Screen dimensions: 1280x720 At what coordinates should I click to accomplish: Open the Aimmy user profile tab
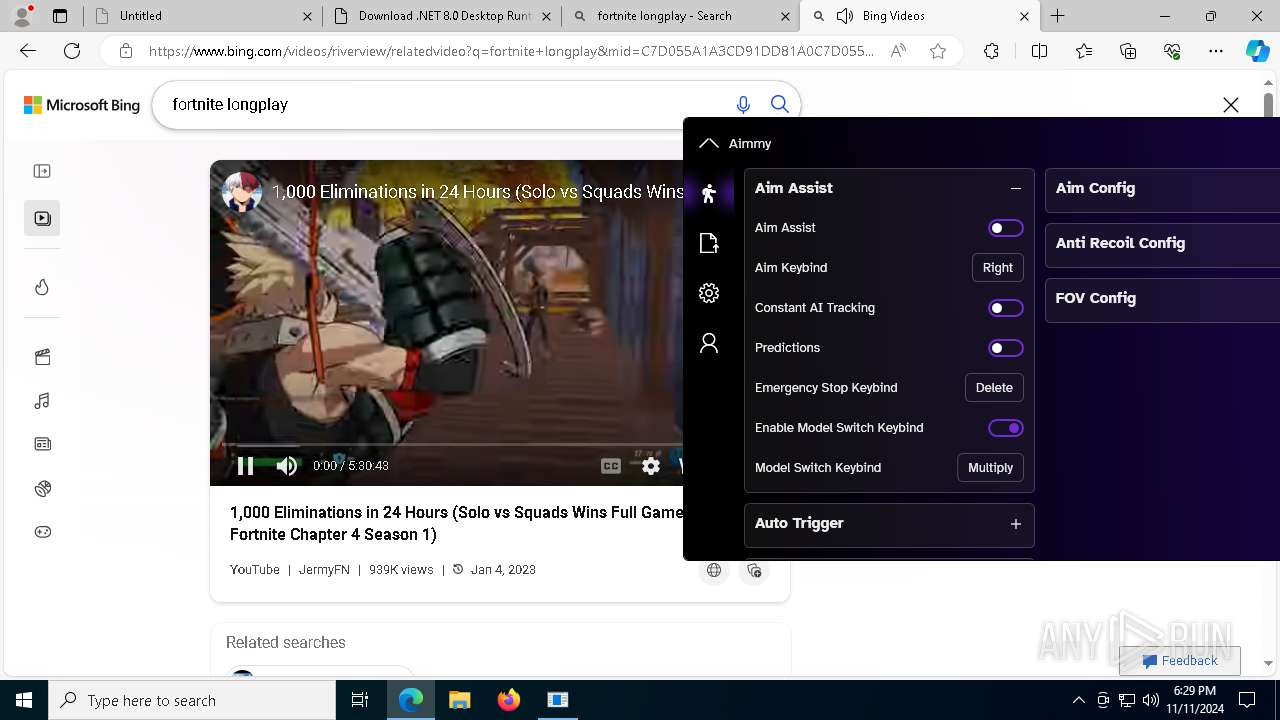point(709,343)
